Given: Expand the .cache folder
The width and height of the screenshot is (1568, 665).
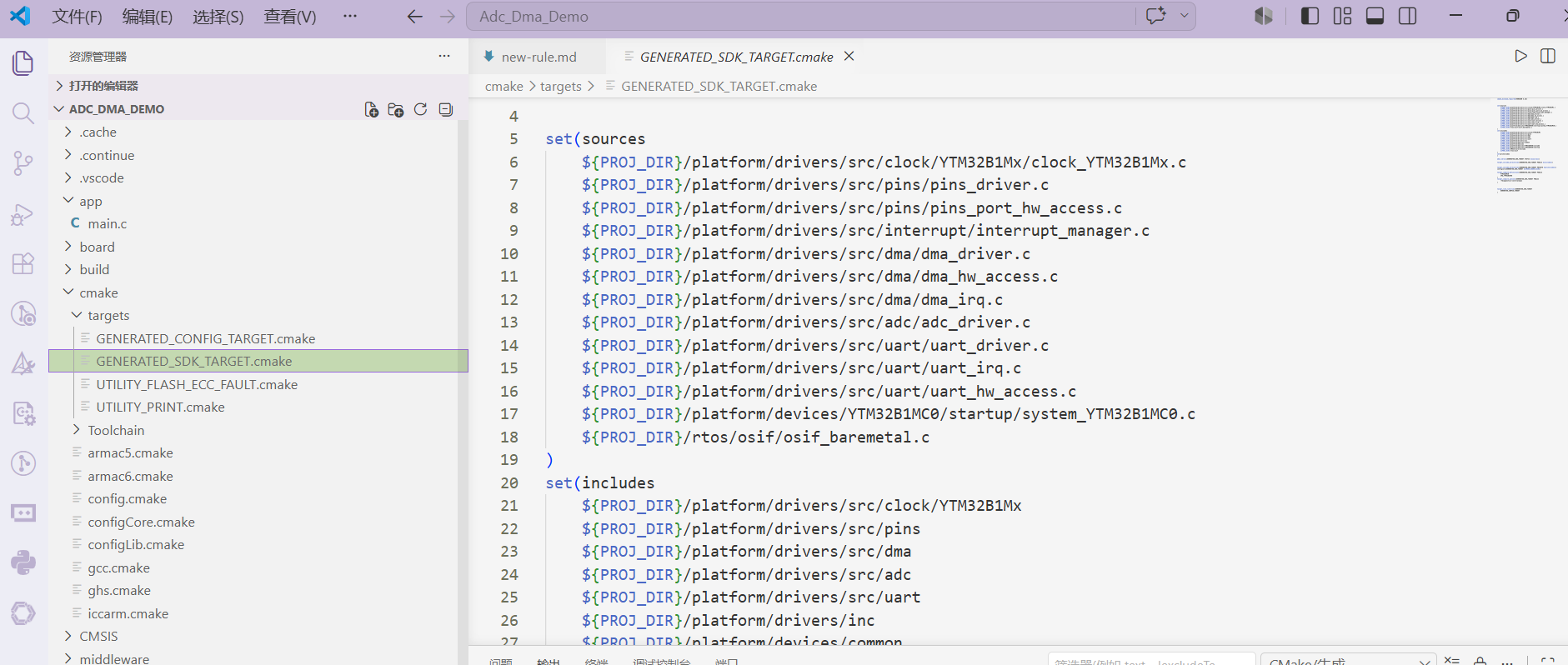Looking at the screenshot, I should tap(98, 132).
